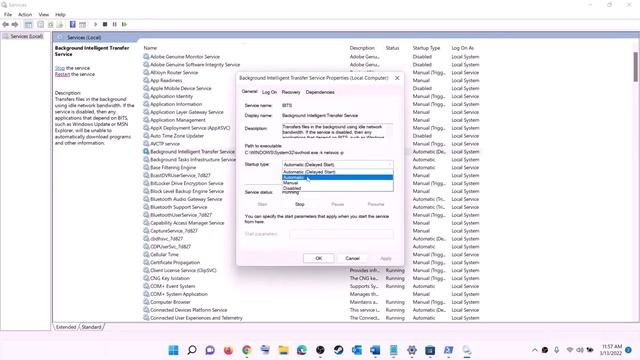Select the Services (Local) node in the console tree

tap(27, 36)
